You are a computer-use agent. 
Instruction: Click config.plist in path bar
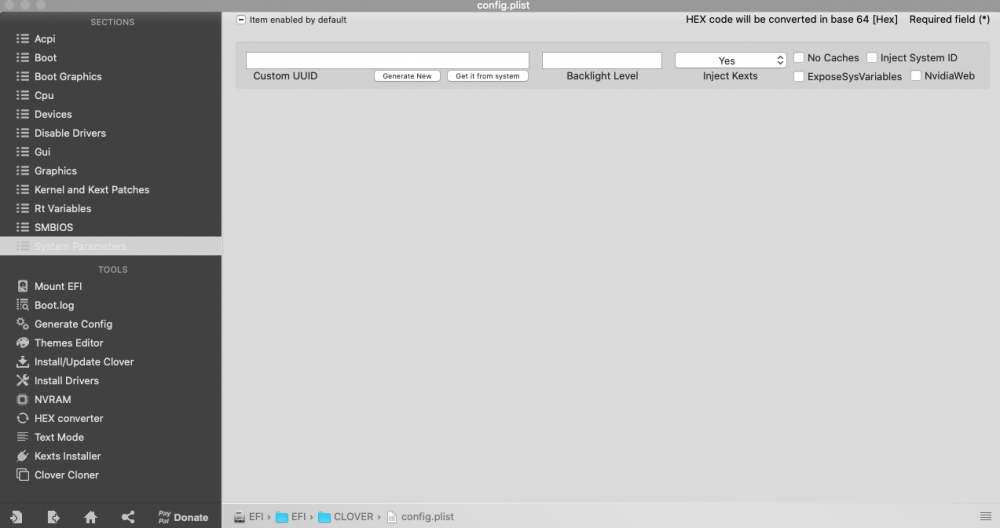420,517
